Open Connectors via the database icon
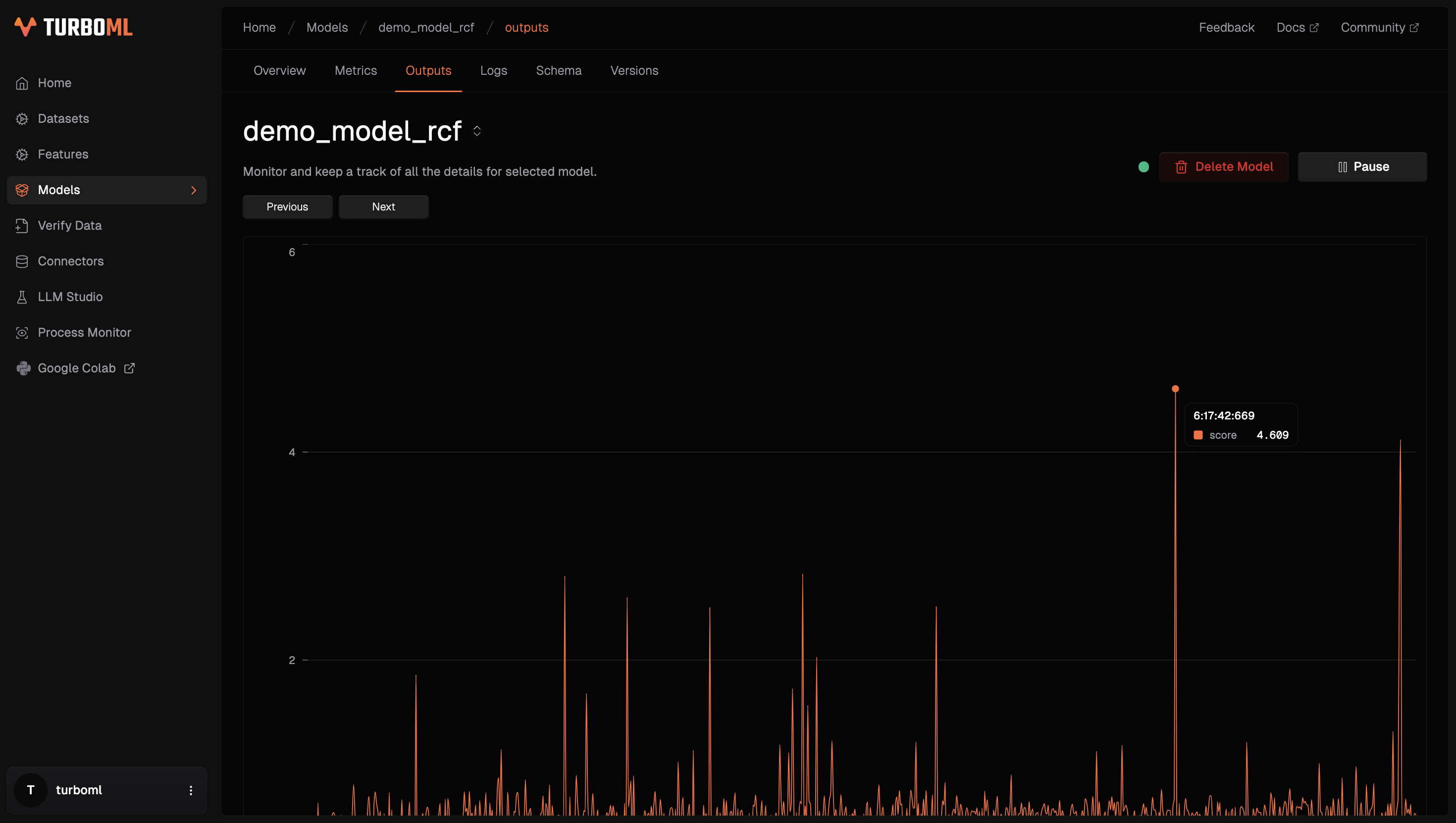 [x=22, y=261]
